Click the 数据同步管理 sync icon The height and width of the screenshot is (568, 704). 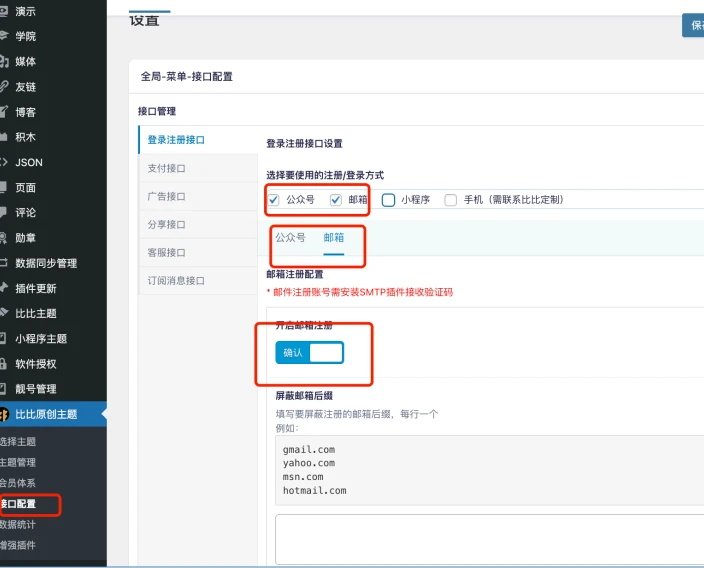pos(4,263)
